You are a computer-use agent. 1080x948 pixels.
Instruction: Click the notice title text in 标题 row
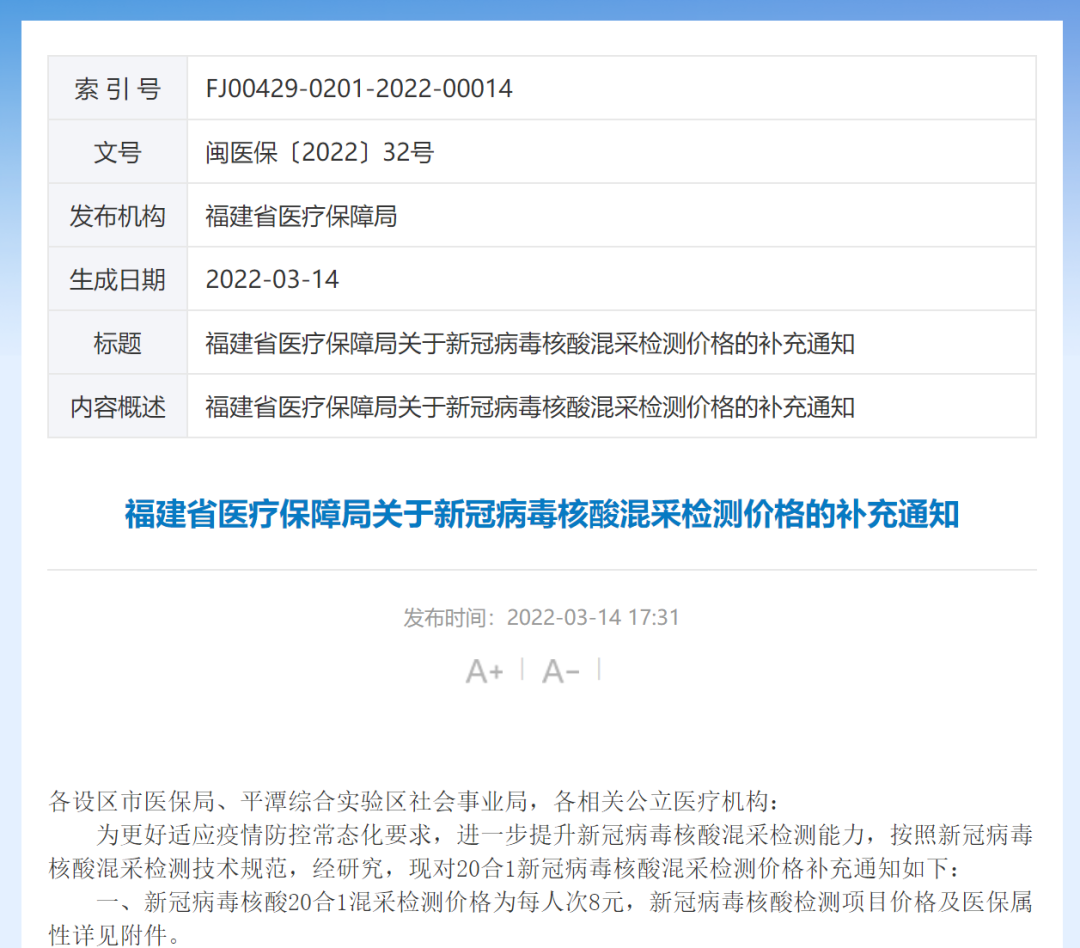pyautogui.click(x=530, y=344)
